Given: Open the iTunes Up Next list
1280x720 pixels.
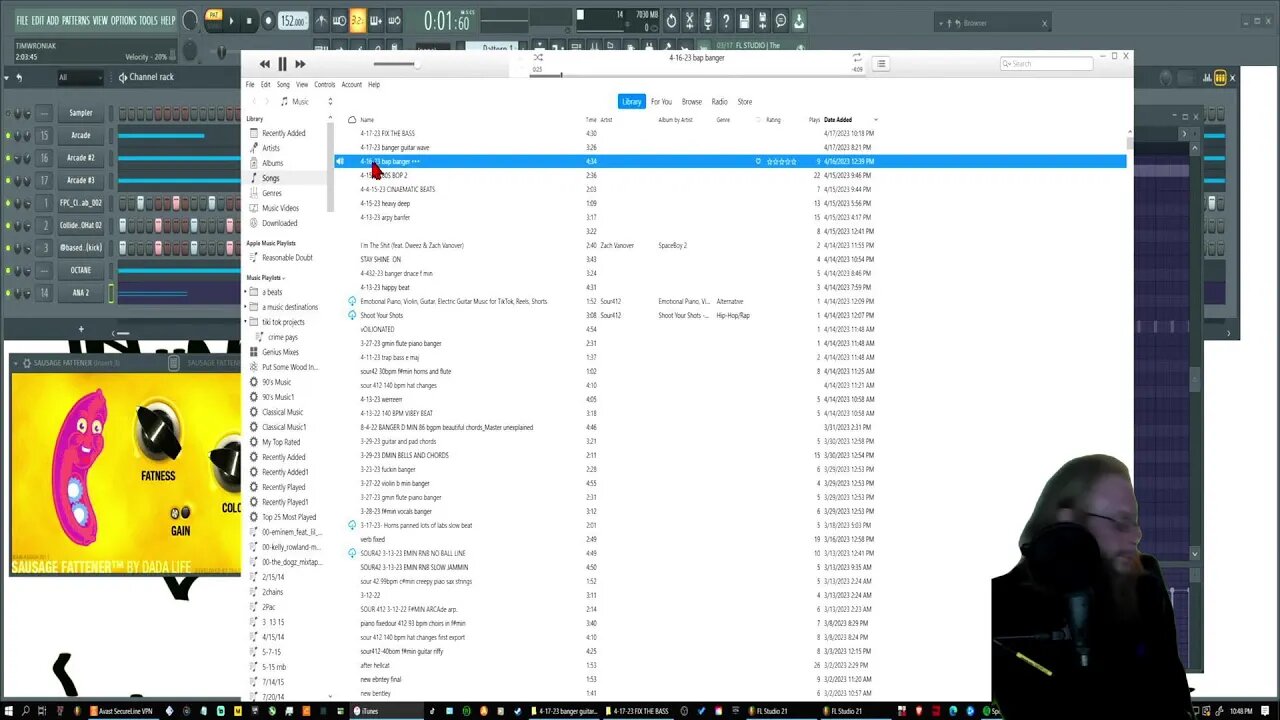Looking at the screenshot, I should (881, 64).
